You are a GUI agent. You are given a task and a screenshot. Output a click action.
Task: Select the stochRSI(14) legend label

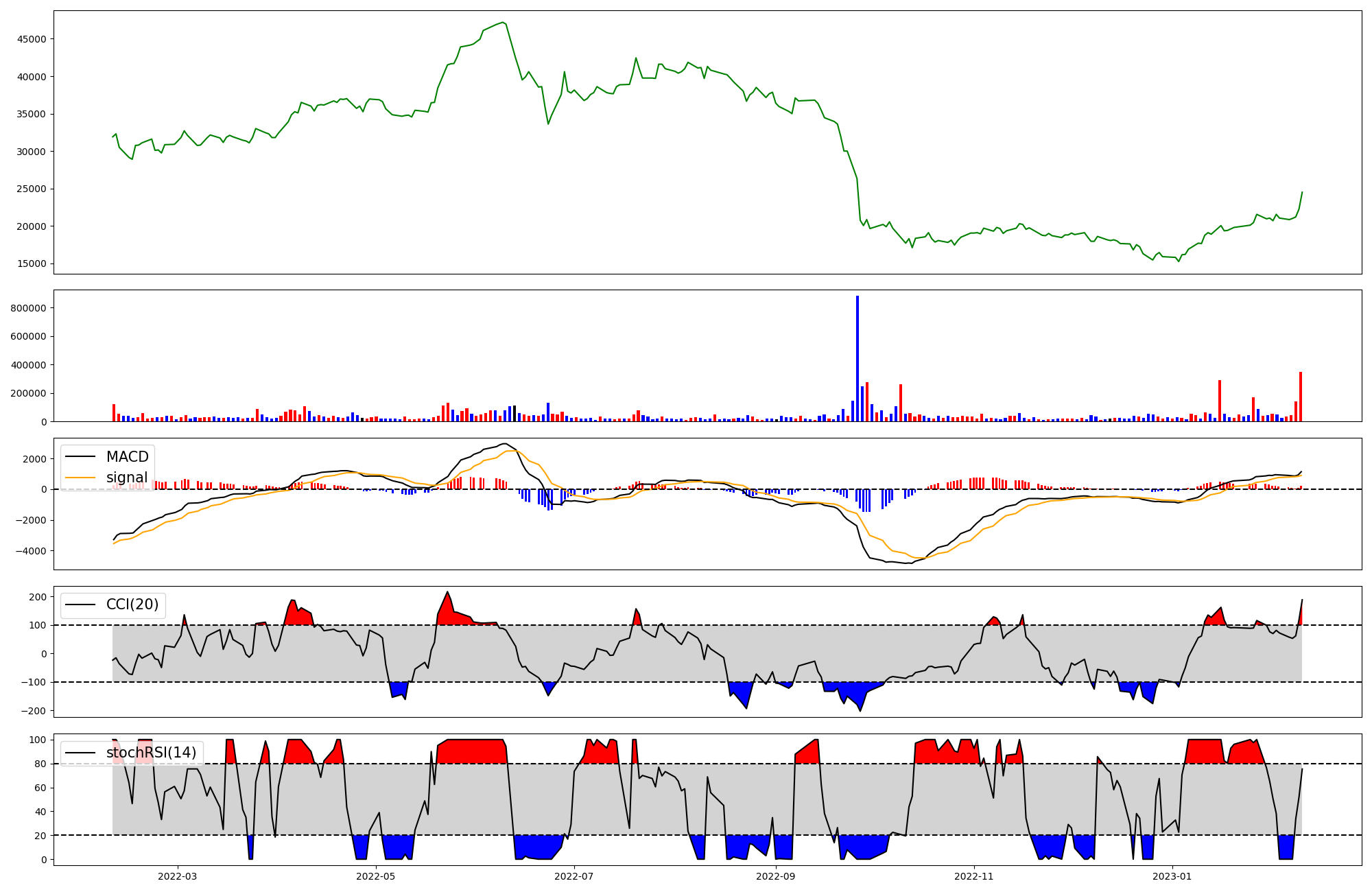[x=151, y=753]
